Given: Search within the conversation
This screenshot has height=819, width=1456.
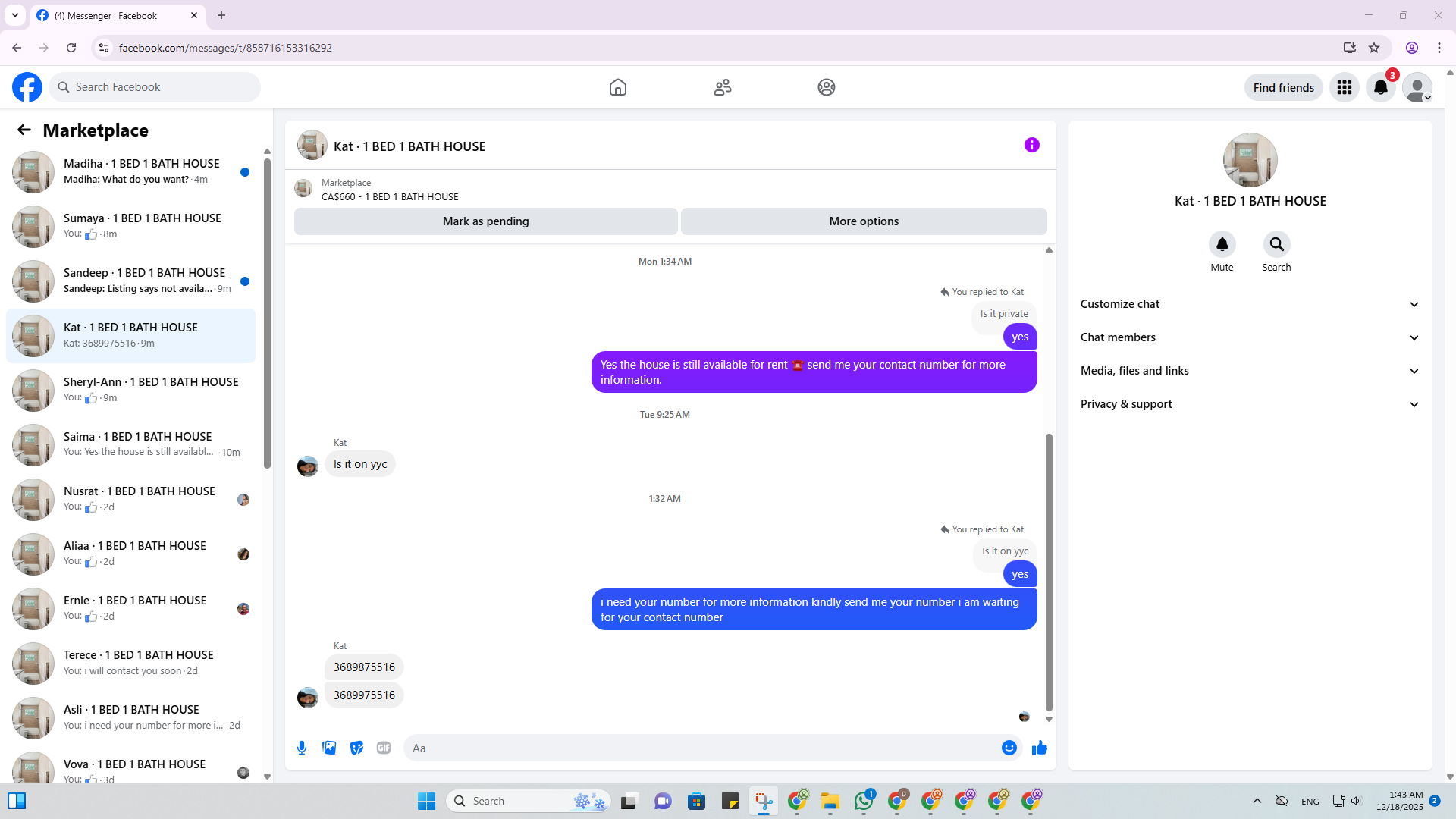Looking at the screenshot, I should pos(1276,245).
